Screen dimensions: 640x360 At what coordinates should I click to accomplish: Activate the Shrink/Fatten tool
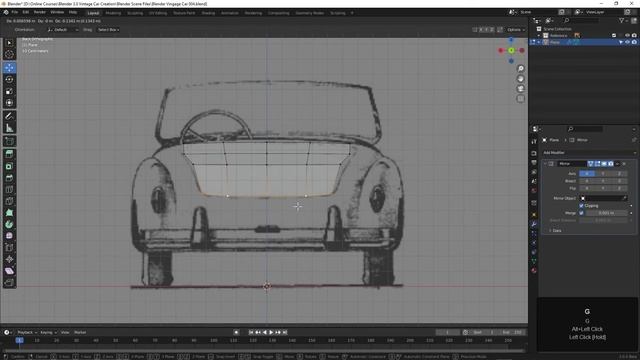pyautogui.click(x=9, y=259)
